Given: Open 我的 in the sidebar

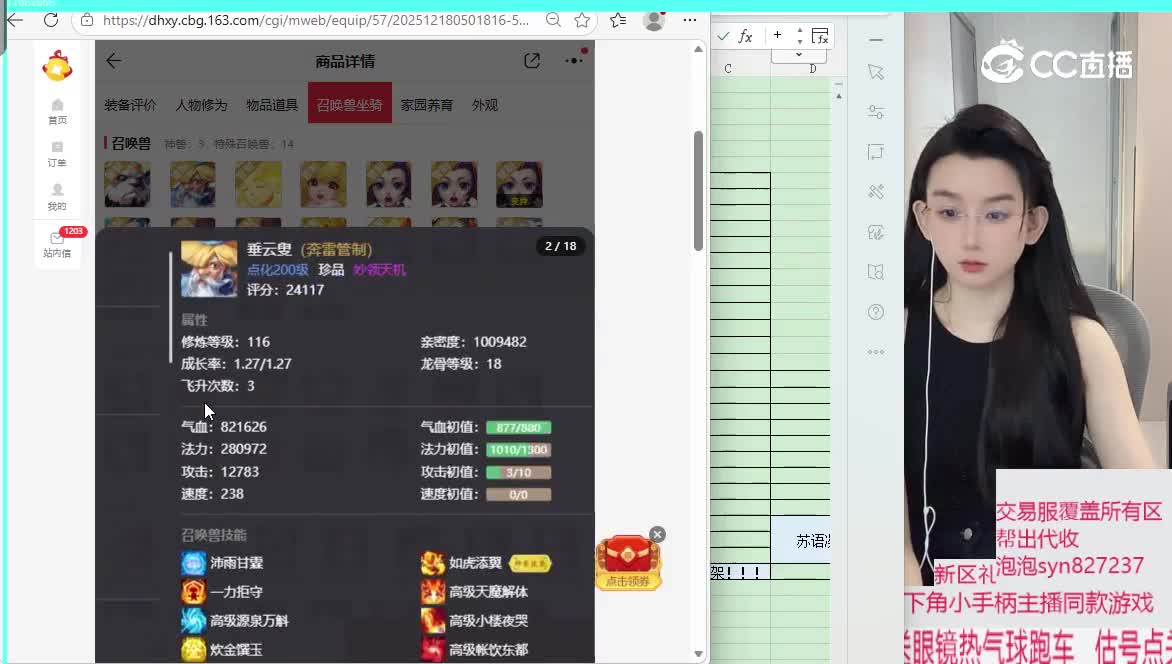Looking at the screenshot, I should pos(58,197).
